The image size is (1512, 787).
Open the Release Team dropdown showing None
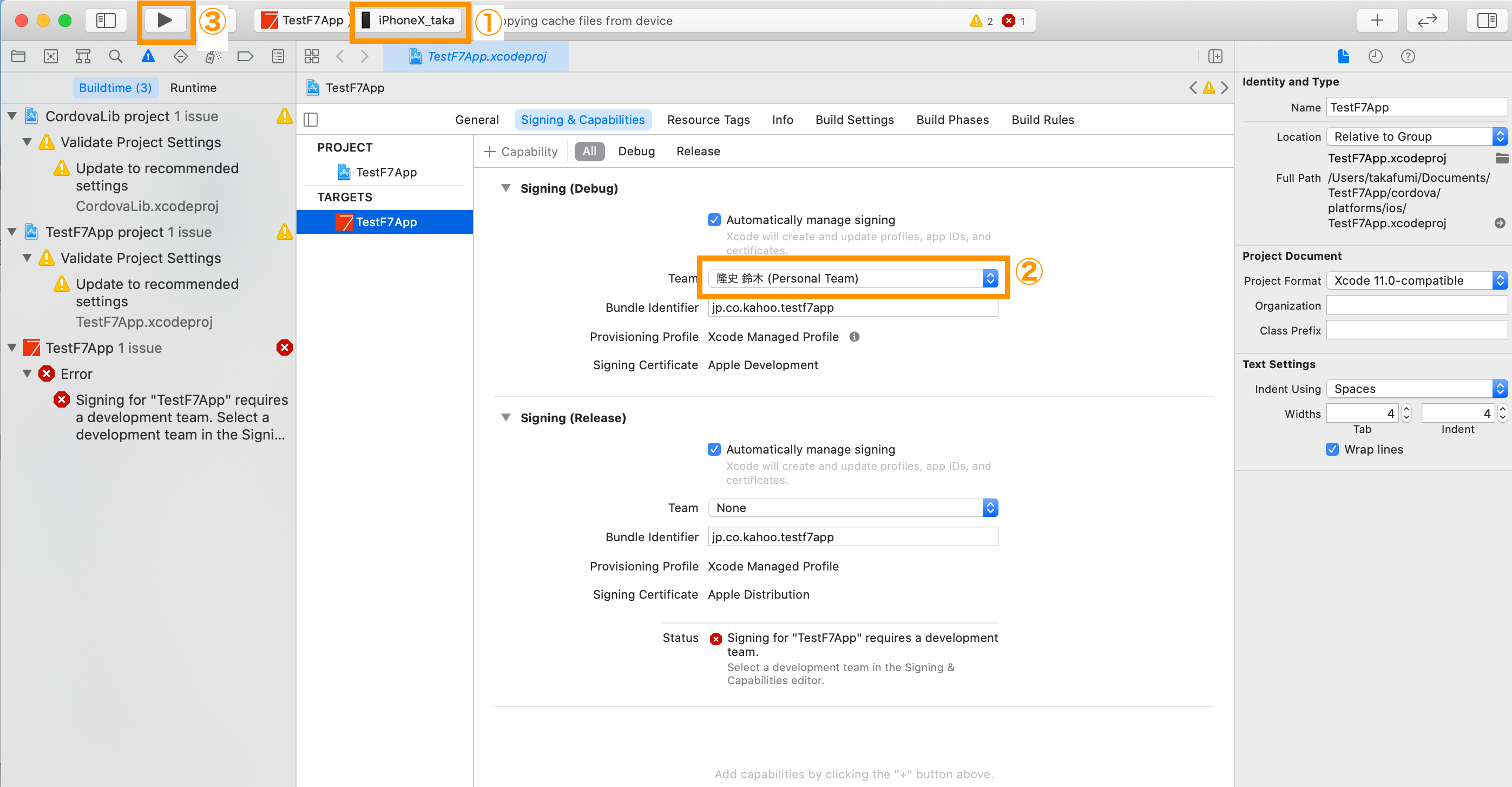852,508
